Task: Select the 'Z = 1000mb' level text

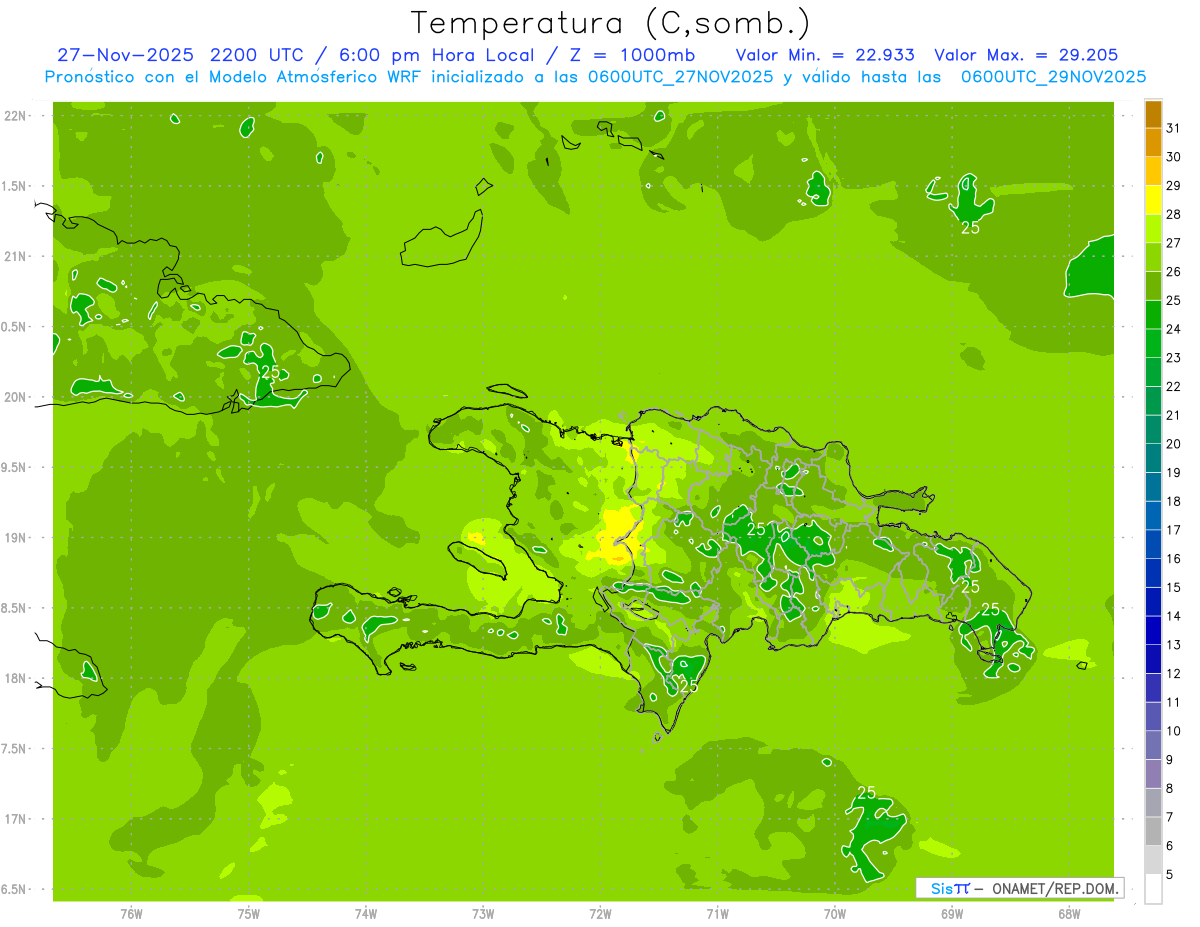Action: (x=632, y=55)
